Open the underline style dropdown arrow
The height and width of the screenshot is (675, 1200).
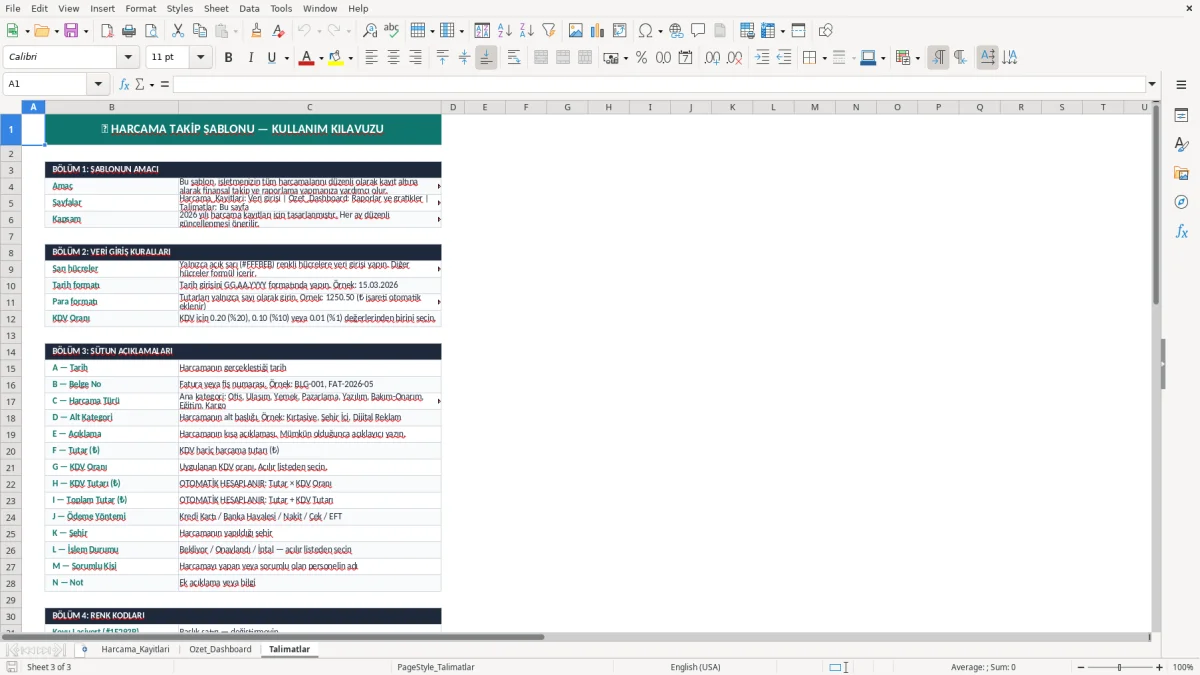(x=287, y=58)
